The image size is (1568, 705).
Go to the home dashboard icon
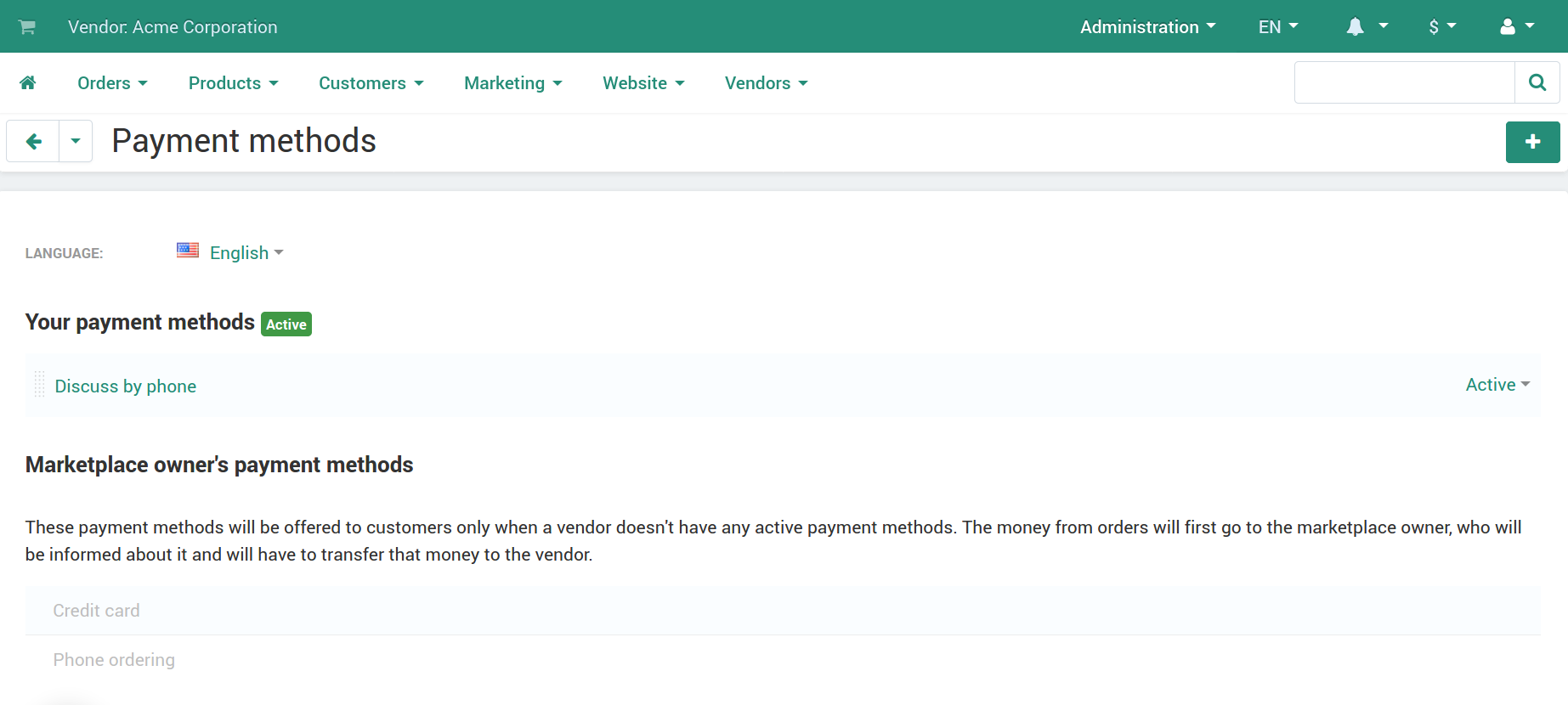click(x=28, y=82)
